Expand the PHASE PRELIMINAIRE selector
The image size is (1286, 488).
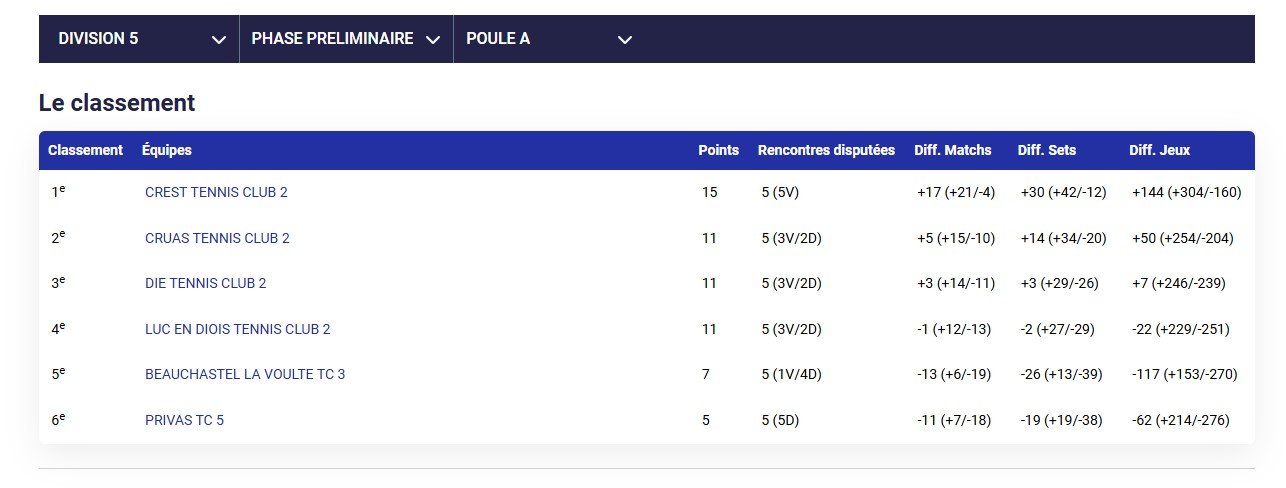coord(346,39)
